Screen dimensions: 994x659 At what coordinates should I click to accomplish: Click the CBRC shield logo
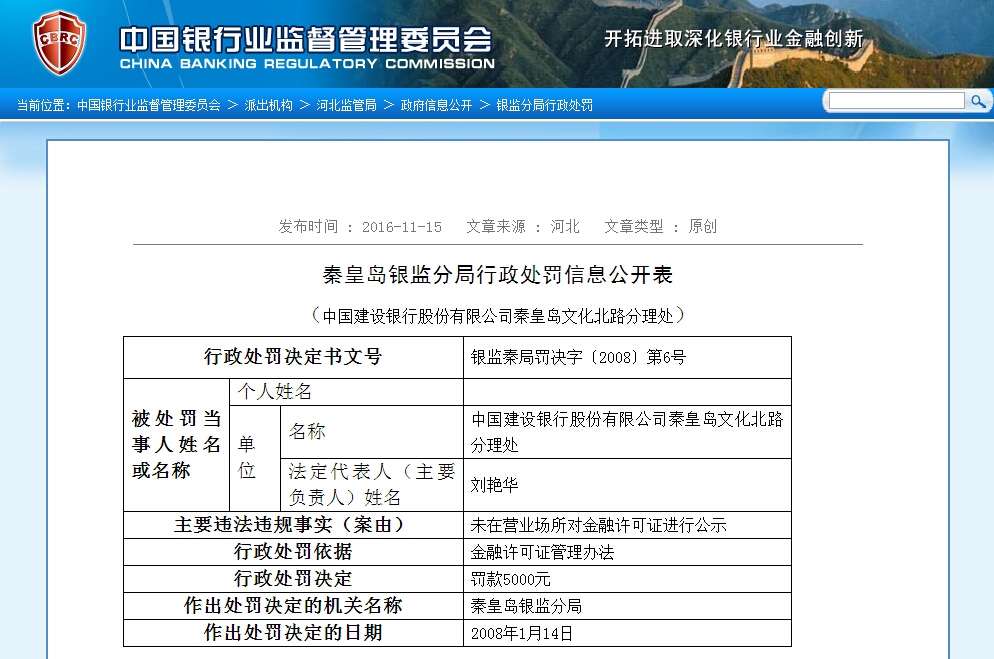pos(59,43)
